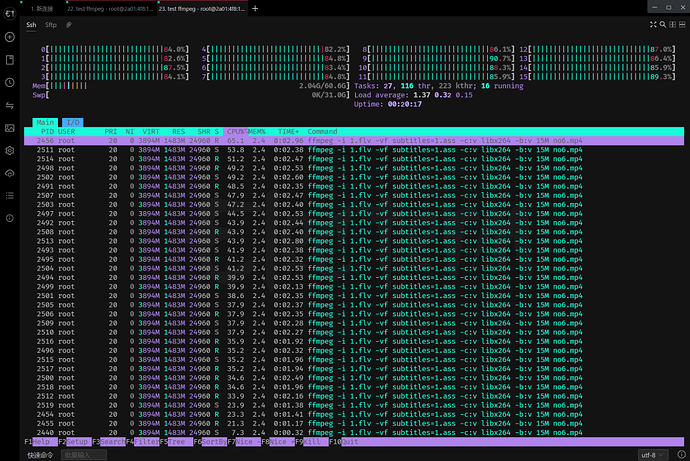Sort by the CPU% column header
Image resolution: width=690 pixels, height=461 pixels.
pos(236,132)
